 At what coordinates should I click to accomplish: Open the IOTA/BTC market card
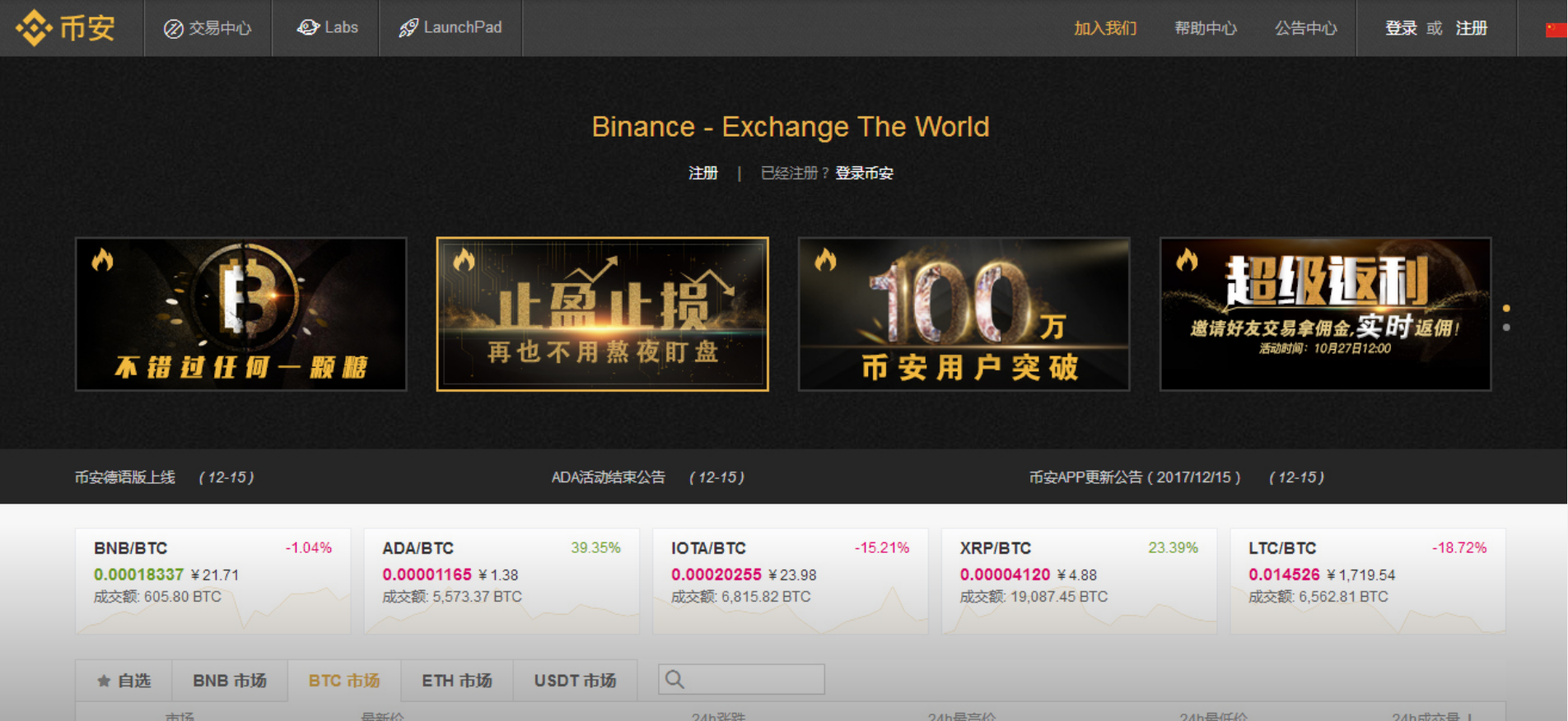791,581
